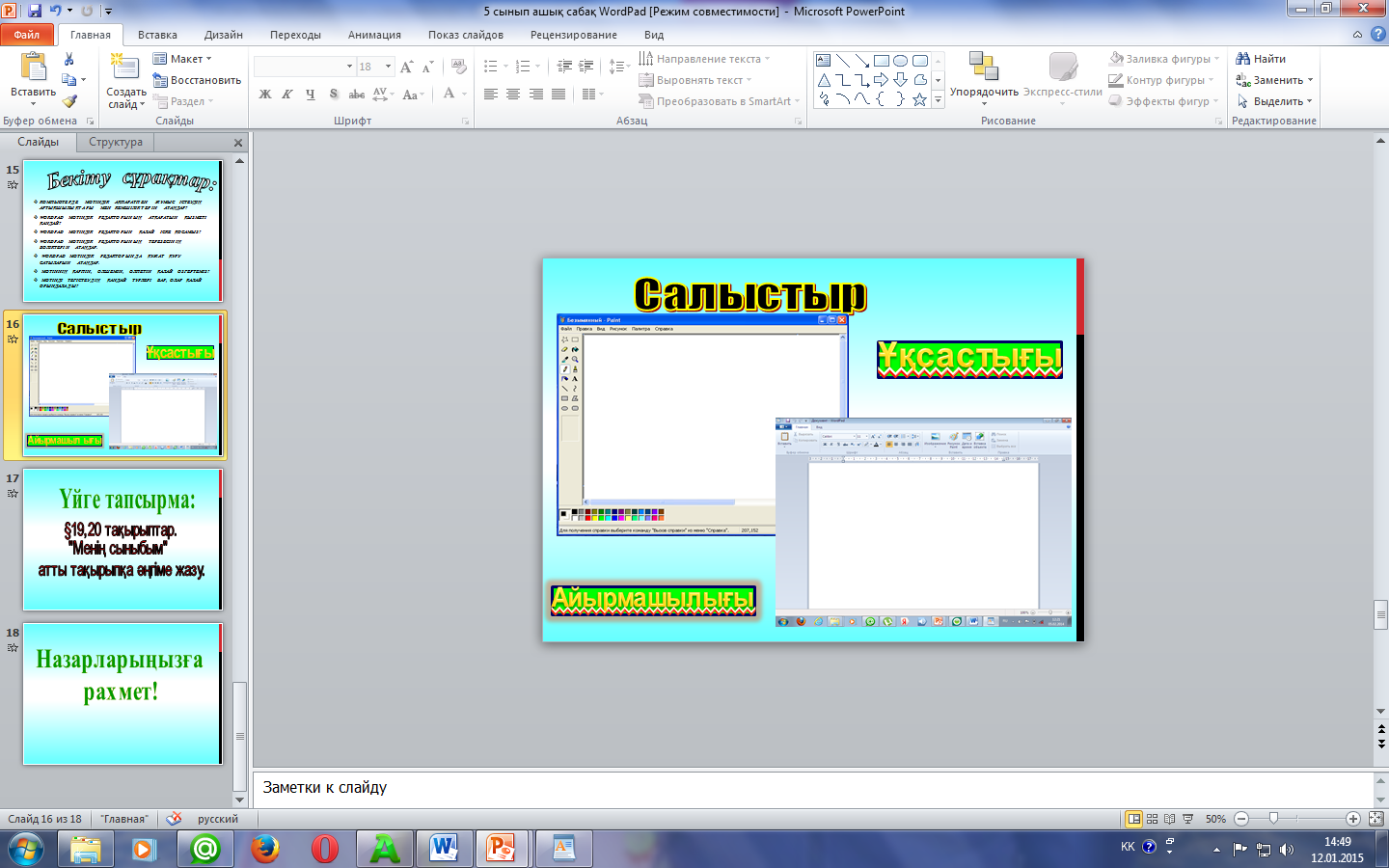Click the numbered list icon
This screenshot has width=1389, height=868.
[x=523, y=67]
